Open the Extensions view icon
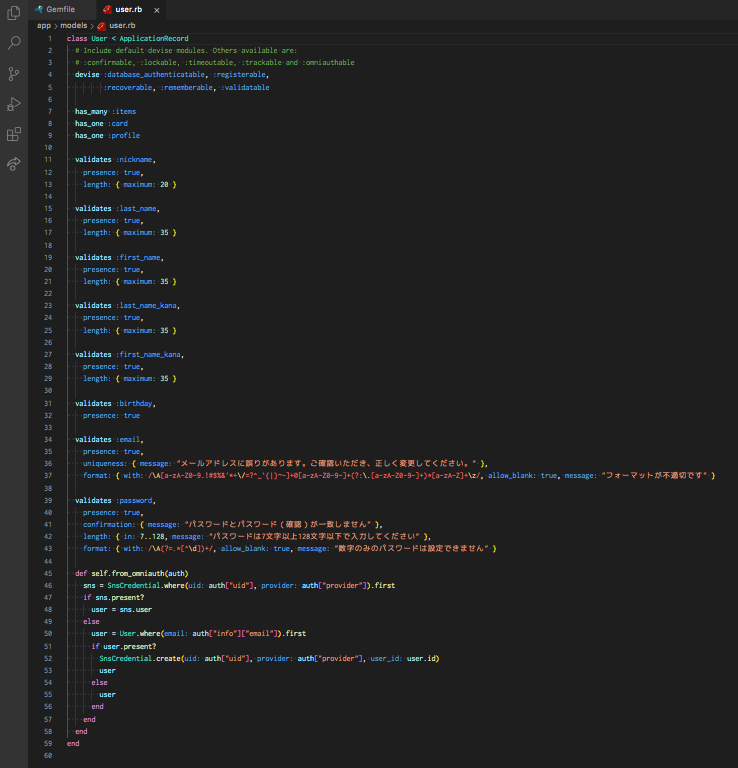 [x=14, y=134]
